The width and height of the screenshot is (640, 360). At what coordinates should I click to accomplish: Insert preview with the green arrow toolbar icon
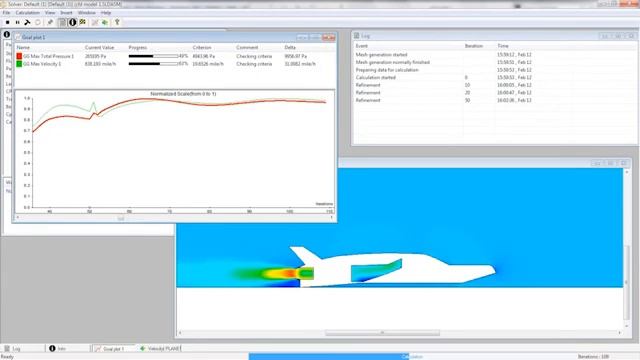(x=105, y=22)
